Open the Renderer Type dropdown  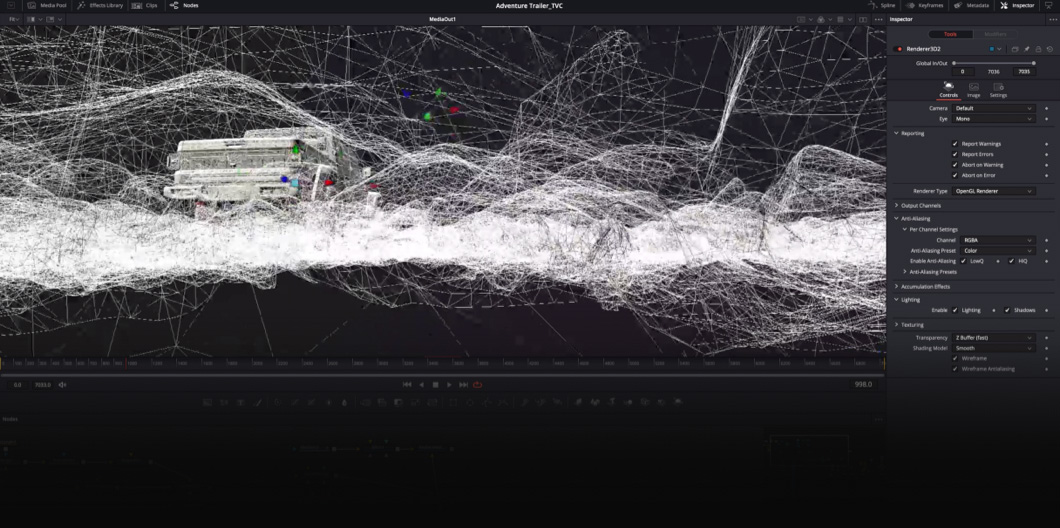point(993,191)
